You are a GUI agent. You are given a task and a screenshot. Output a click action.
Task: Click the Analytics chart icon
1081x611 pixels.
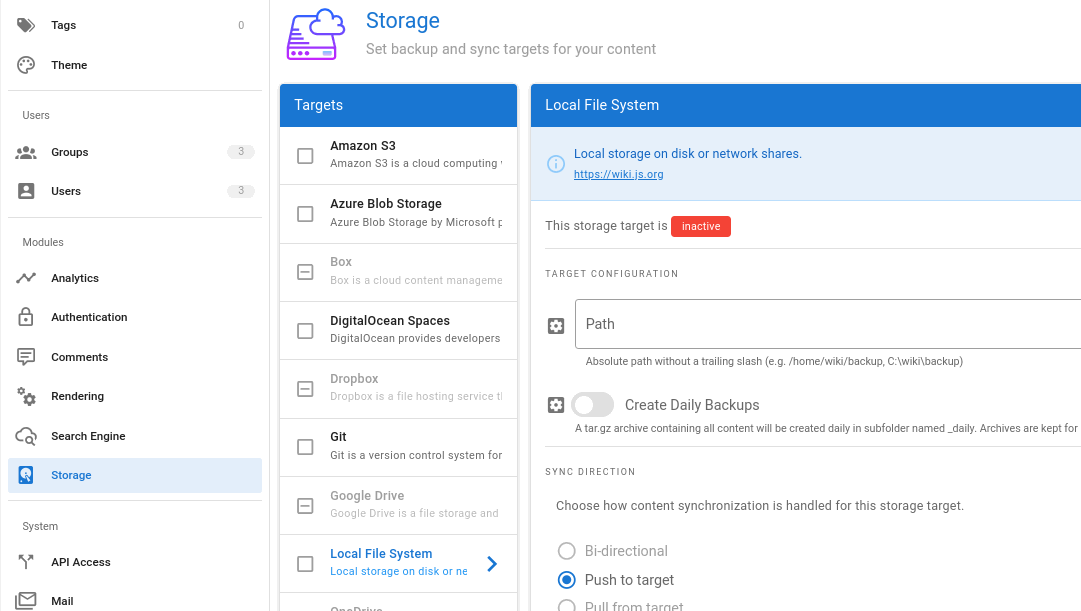pyautogui.click(x=27, y=278)
